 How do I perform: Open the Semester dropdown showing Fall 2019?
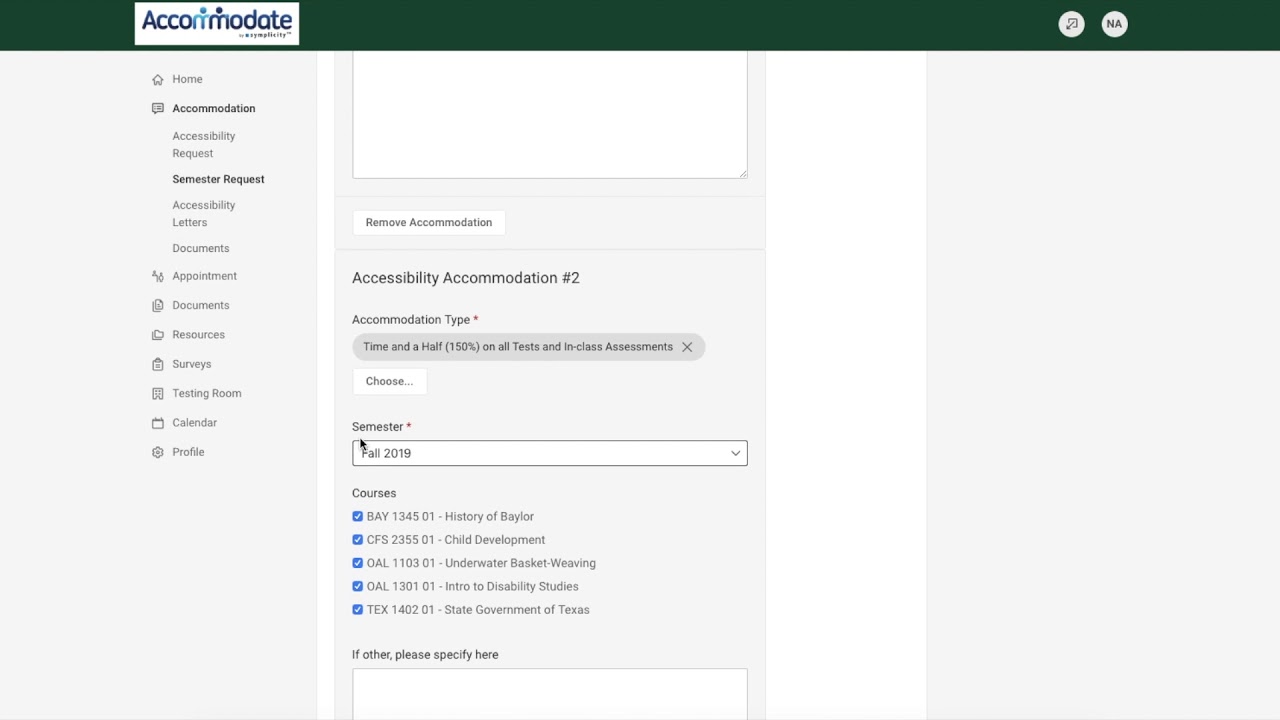tap(549, 453)
